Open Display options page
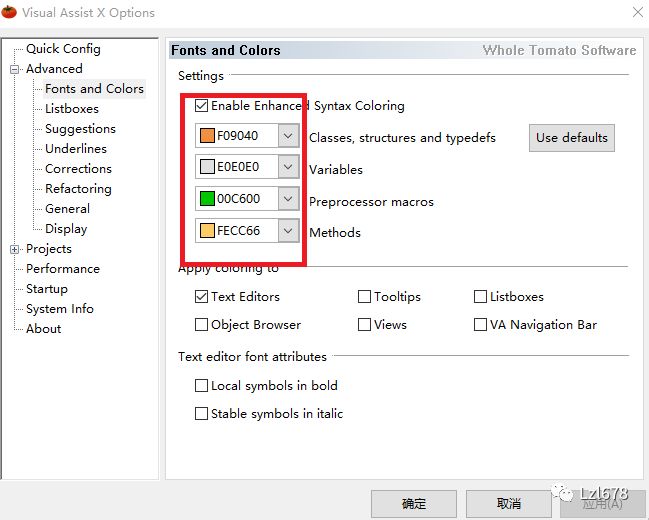Viewport: 649px width, 520px height. (66, 229)
